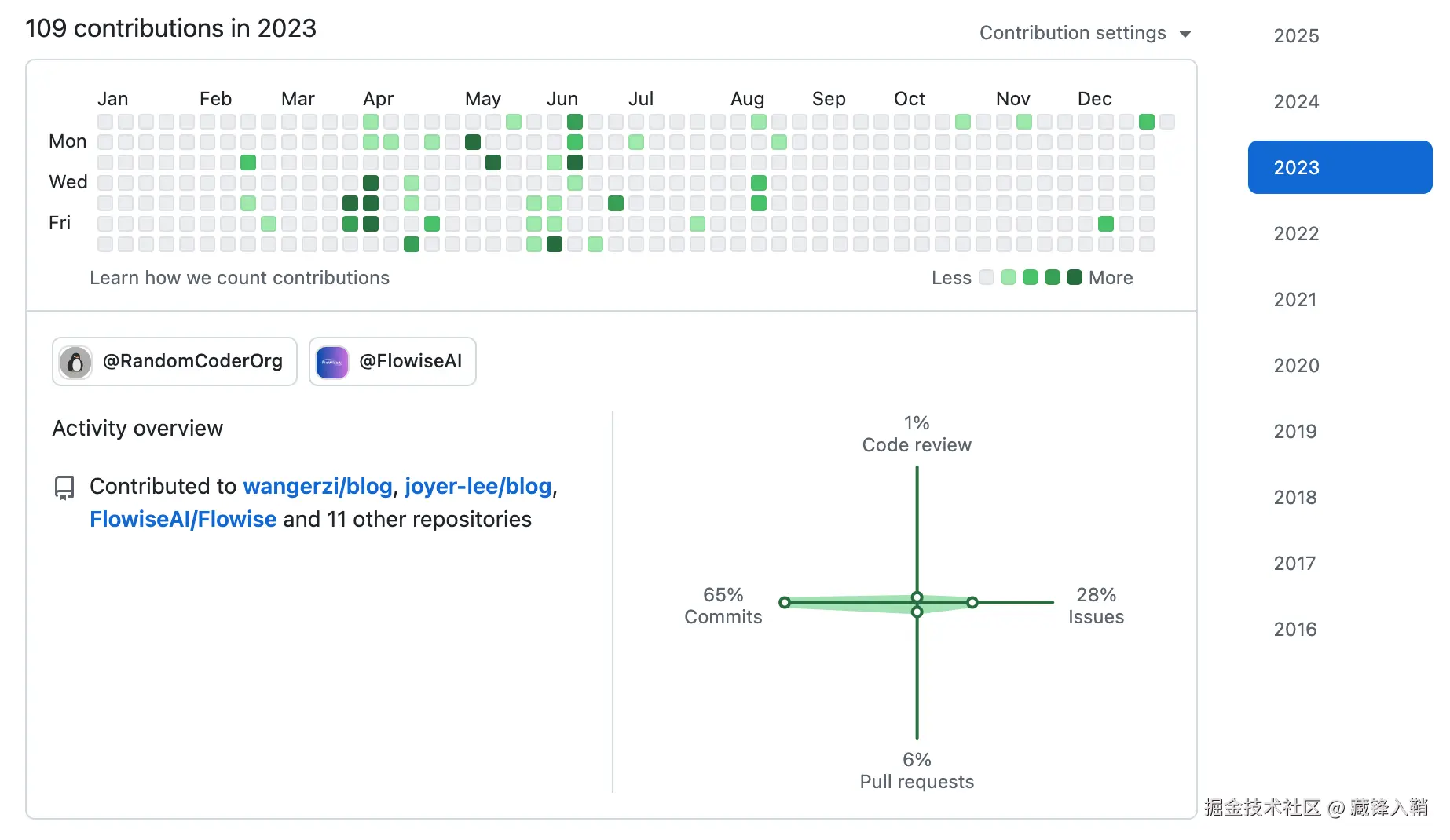Switch to year 2025 contributions
Viewport: 1450px width, 840px height.
click(x=1296, y=35)
